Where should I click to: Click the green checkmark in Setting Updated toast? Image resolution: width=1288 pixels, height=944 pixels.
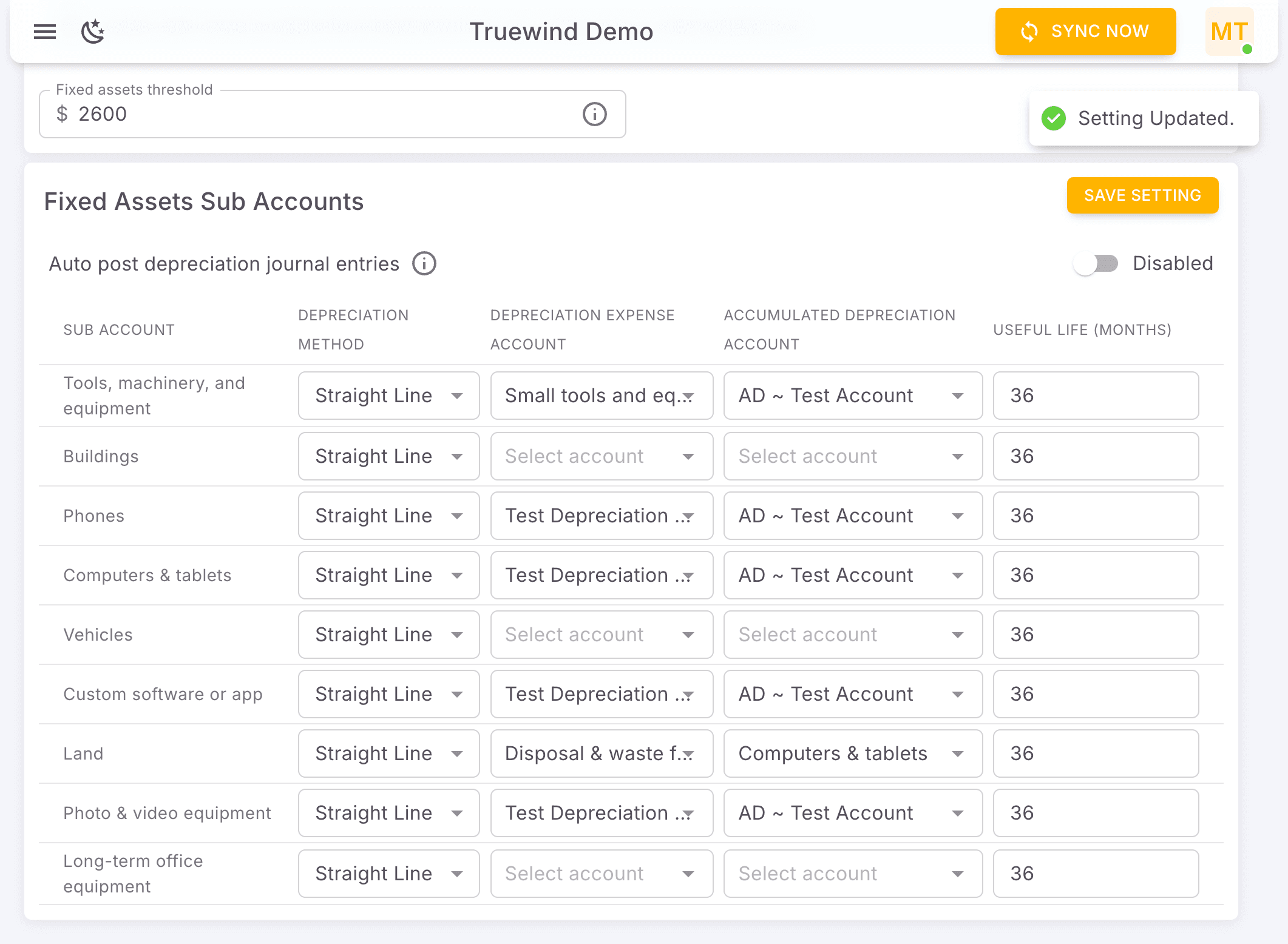click(1054, 118)
